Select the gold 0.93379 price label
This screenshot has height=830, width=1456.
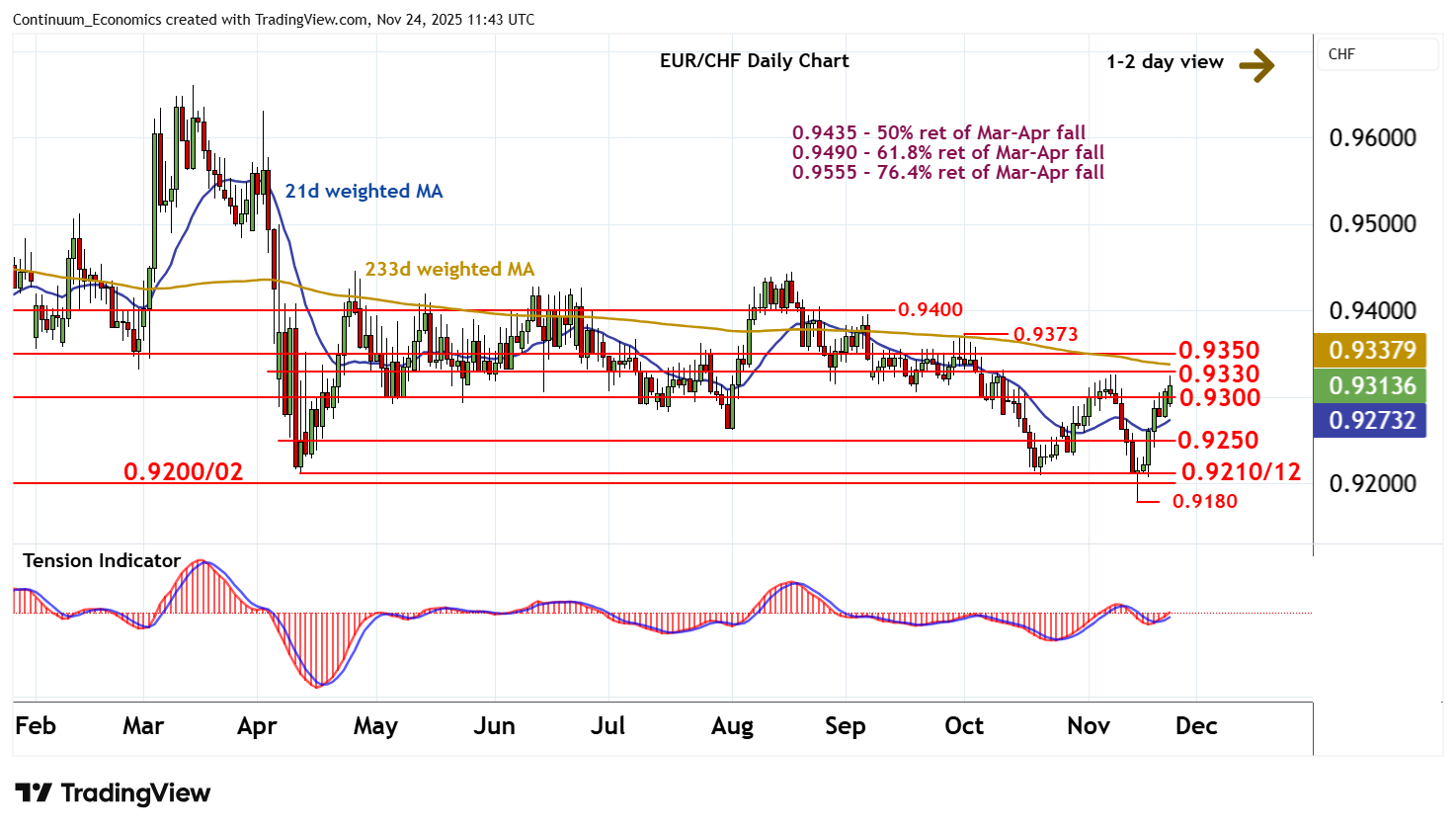point(1372,350)
